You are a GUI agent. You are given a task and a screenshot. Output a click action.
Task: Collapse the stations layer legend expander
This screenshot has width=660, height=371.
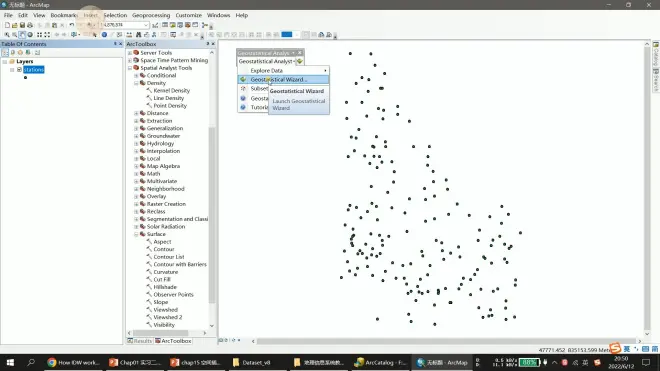point(12,69)
